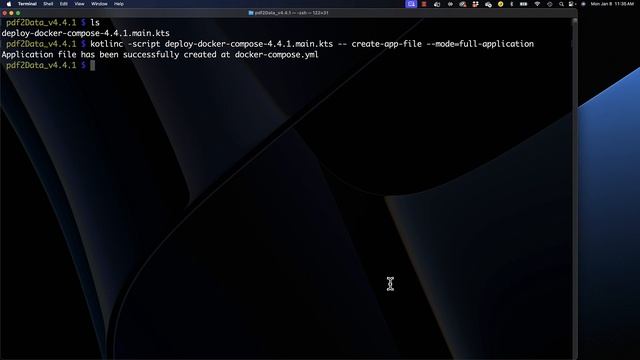Click the window title 'pdf2Data_v4.4.1'

tap(273, 13)
